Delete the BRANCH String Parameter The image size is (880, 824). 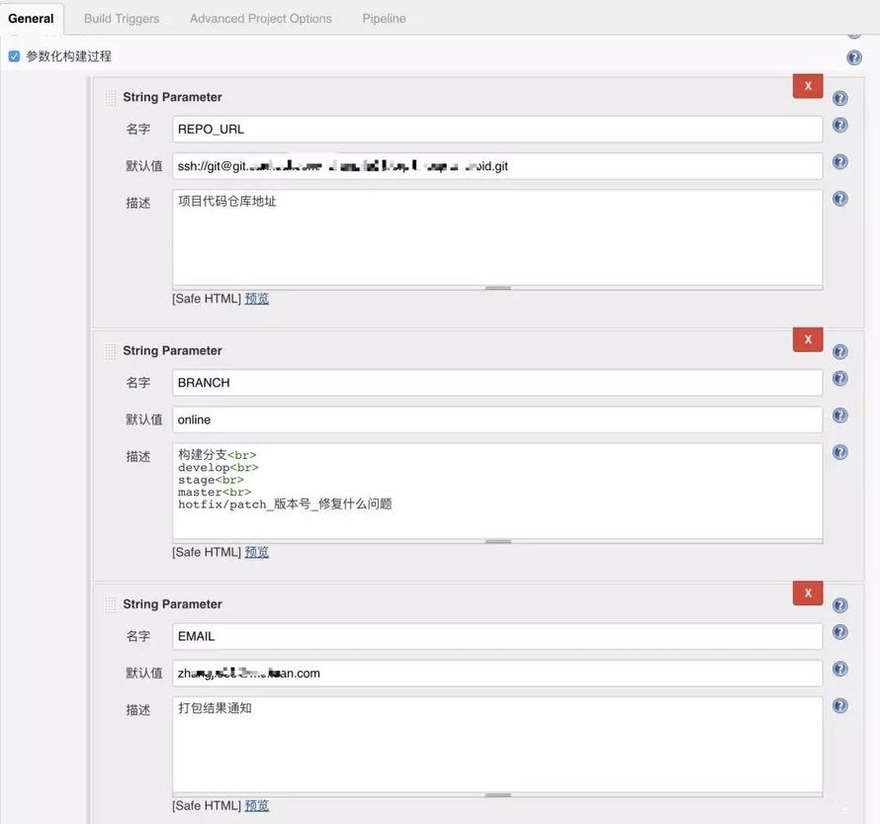(x=808, y=339)
